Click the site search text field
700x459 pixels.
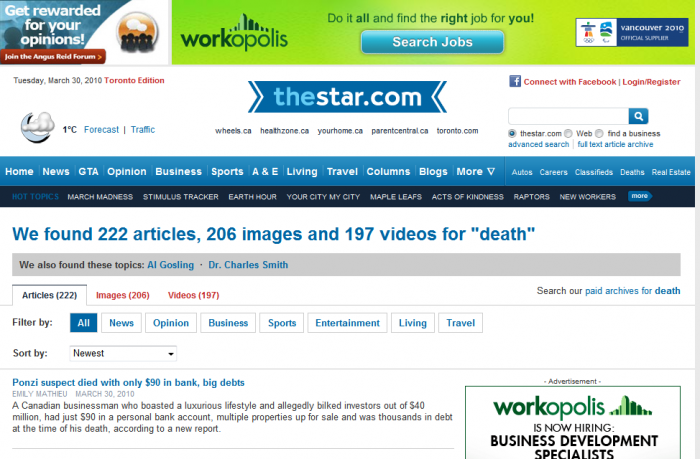coord(568,116)
